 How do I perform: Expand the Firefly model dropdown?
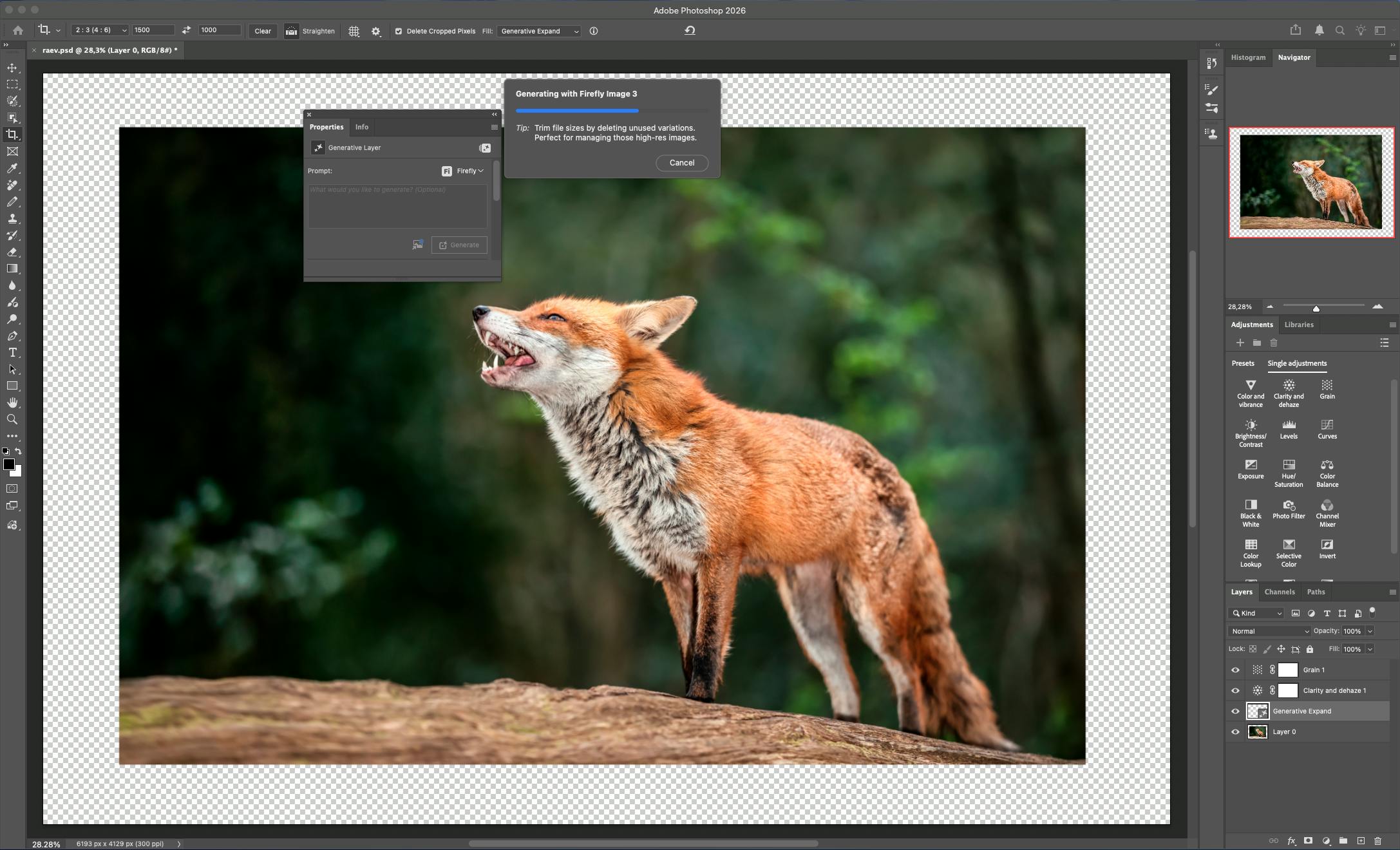pyautogui.click(x=469, y=171)
